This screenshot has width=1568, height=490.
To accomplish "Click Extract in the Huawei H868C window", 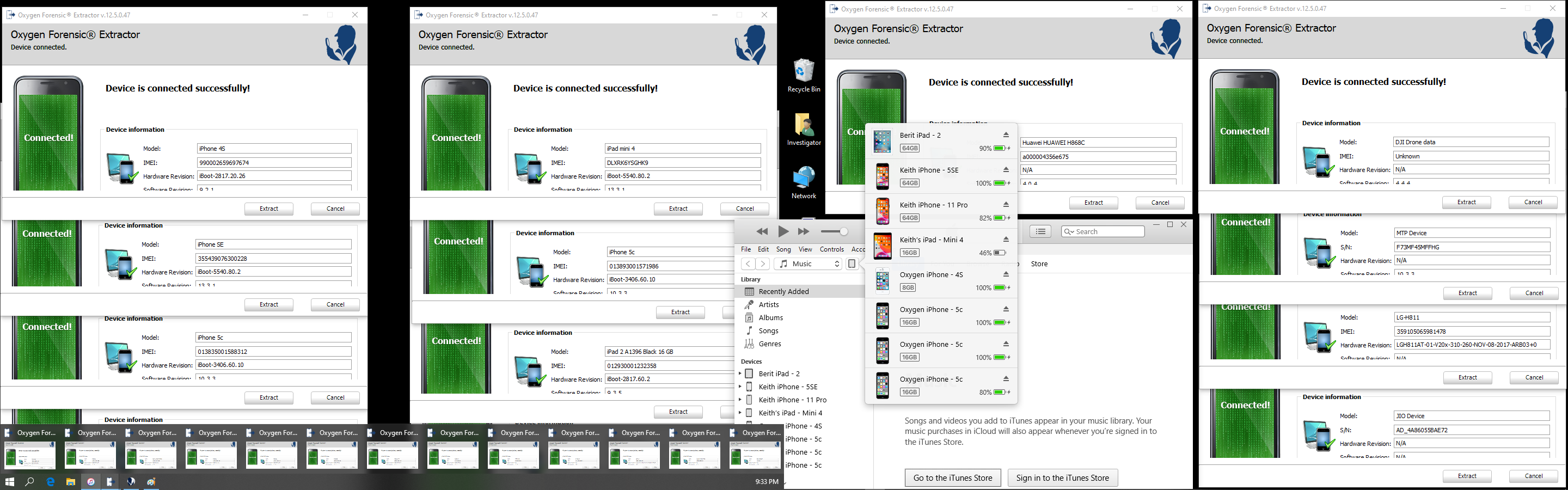I will [1094, 203].
